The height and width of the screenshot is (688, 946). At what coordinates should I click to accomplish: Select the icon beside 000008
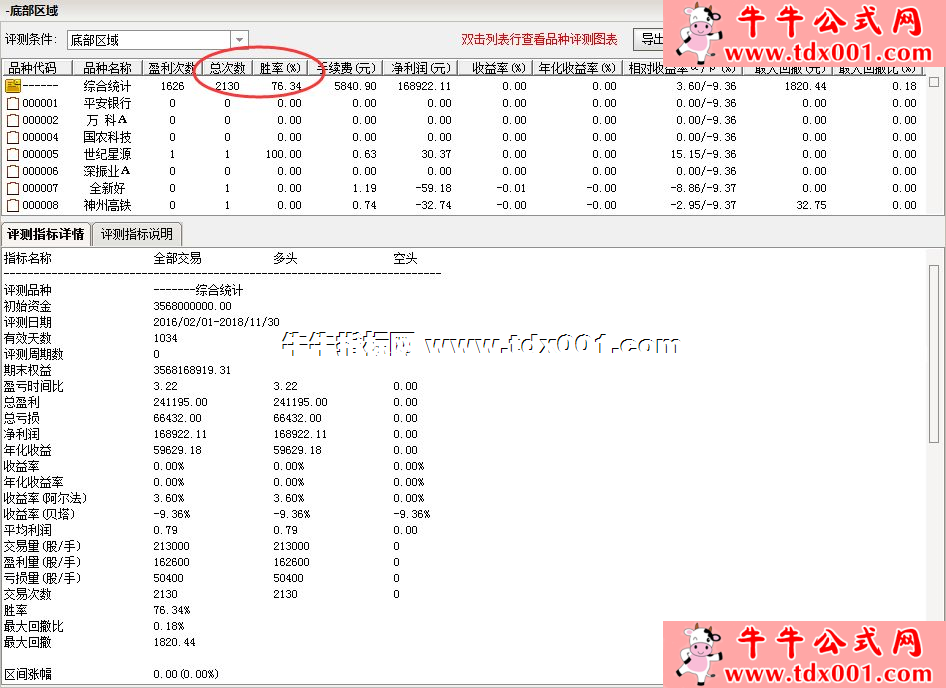(x=13, y=205)
